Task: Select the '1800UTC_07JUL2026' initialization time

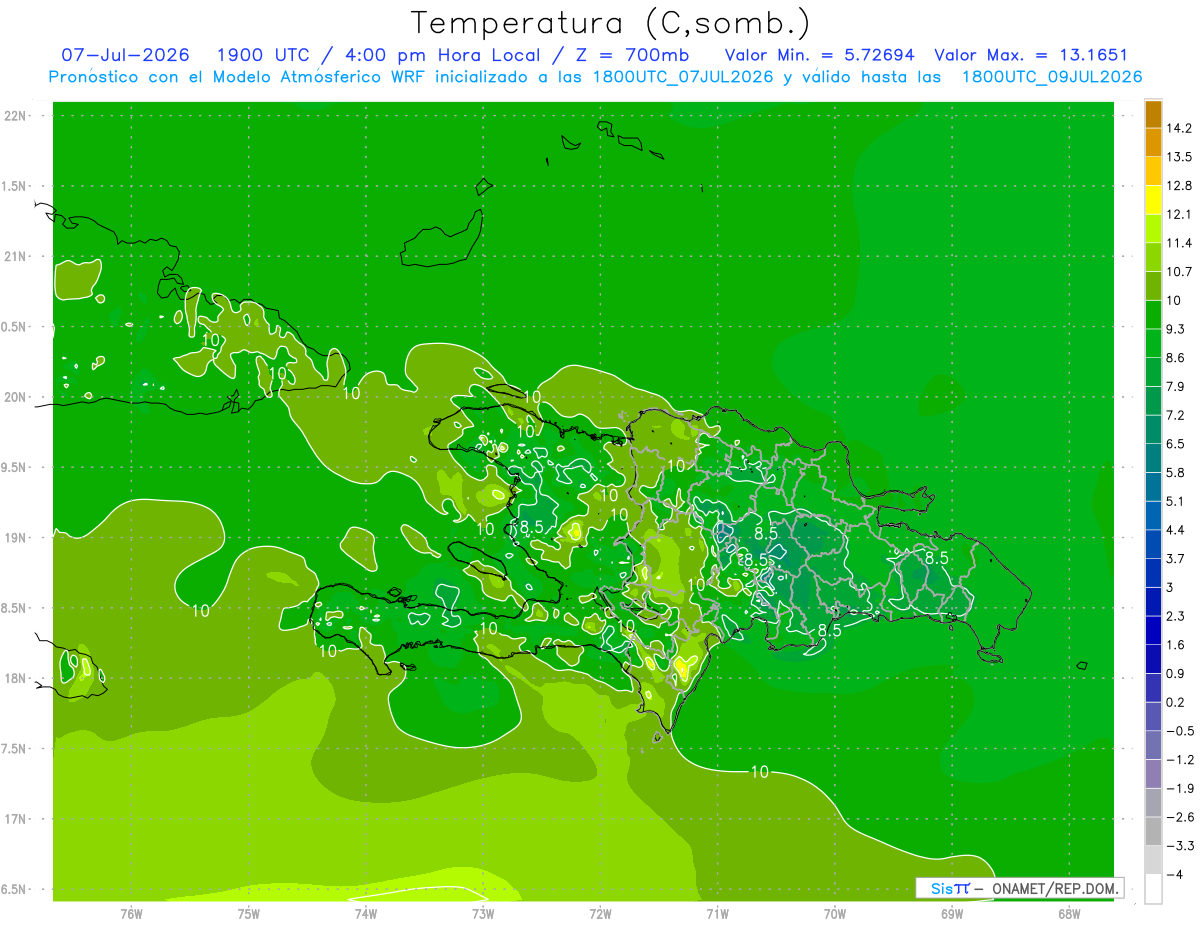Action: click(x=683, y=77)
